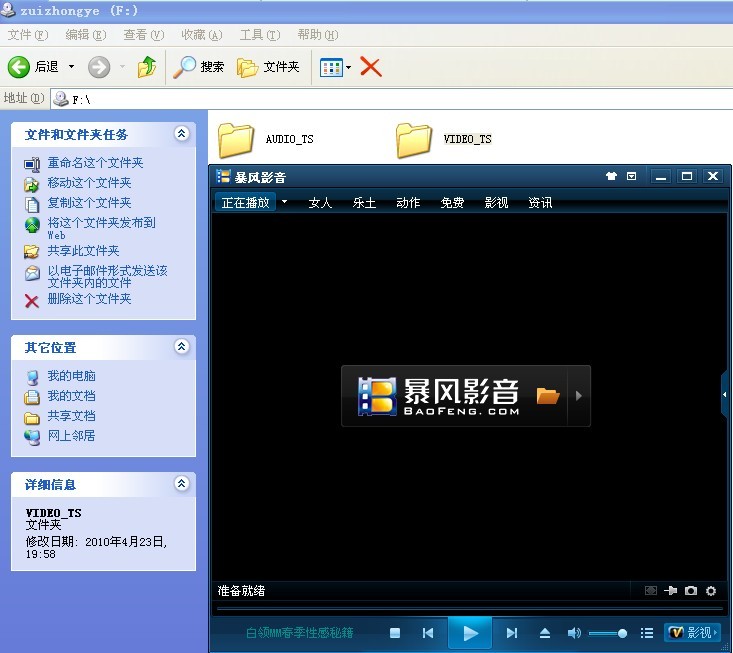Open the Views icon dropdown

[x=335, y=67]
